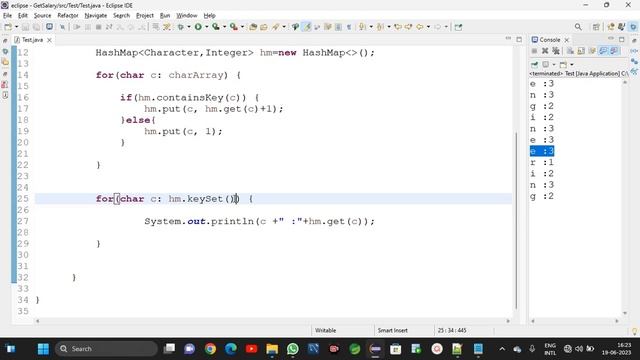640x360 pixels.
Task: Click the Save icon in toolbar
Action: (25, 27)
